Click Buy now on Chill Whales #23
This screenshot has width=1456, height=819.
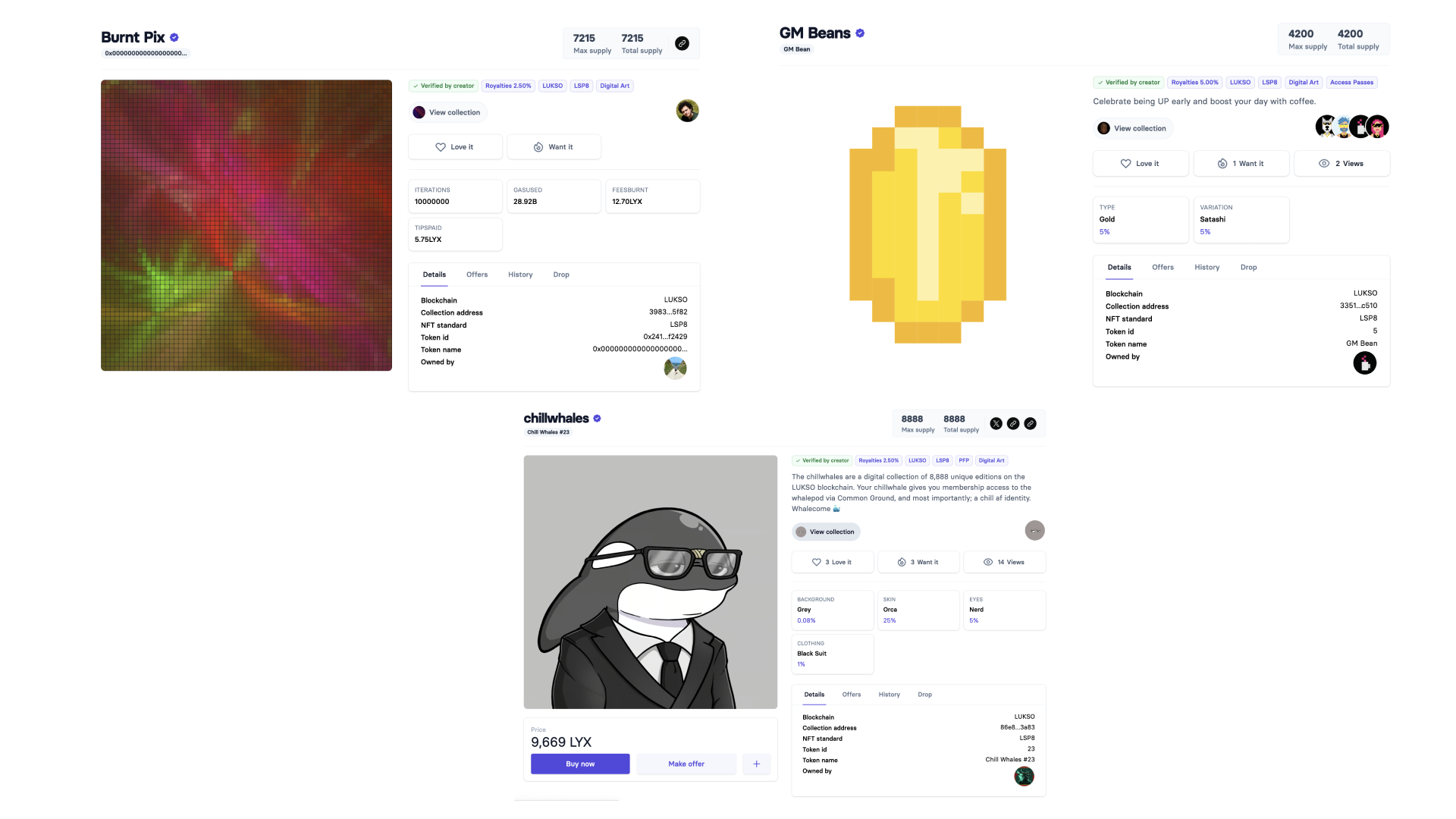click(580, 763)
